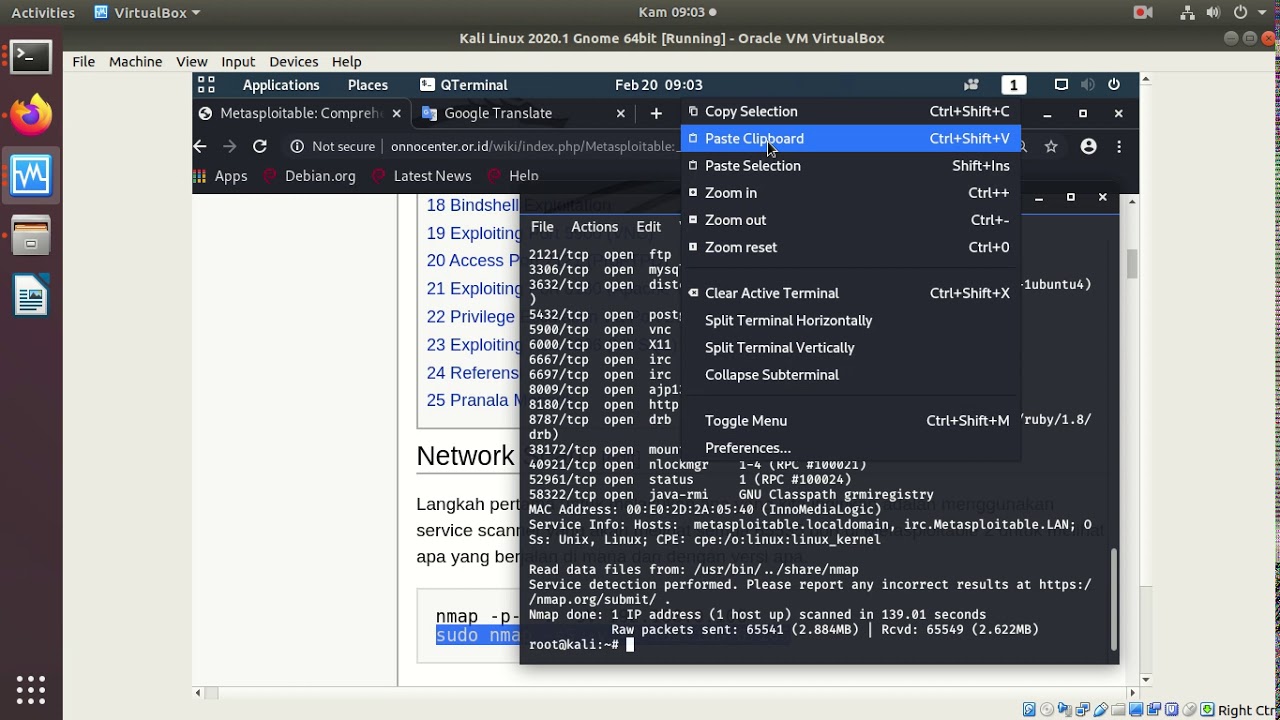Close the Metasploitable tab
This screenshot has height=720, width=1280.
tap(397, 114)
